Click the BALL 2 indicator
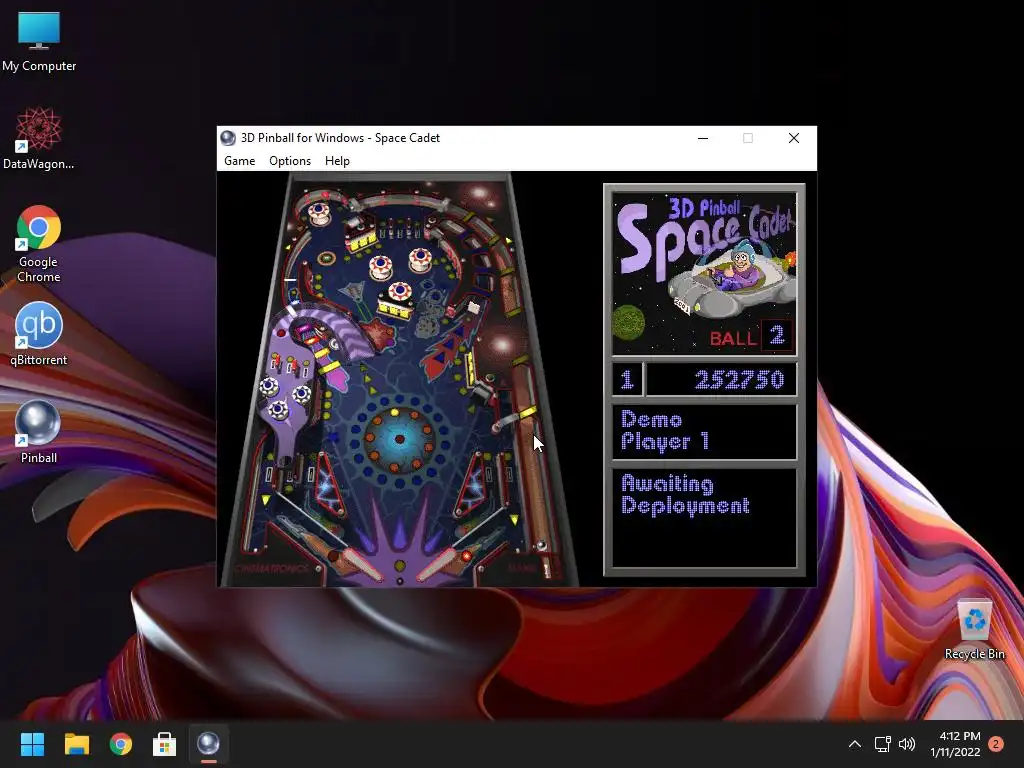This screenshot has width=1024, height=768. (x=750, y=336)
